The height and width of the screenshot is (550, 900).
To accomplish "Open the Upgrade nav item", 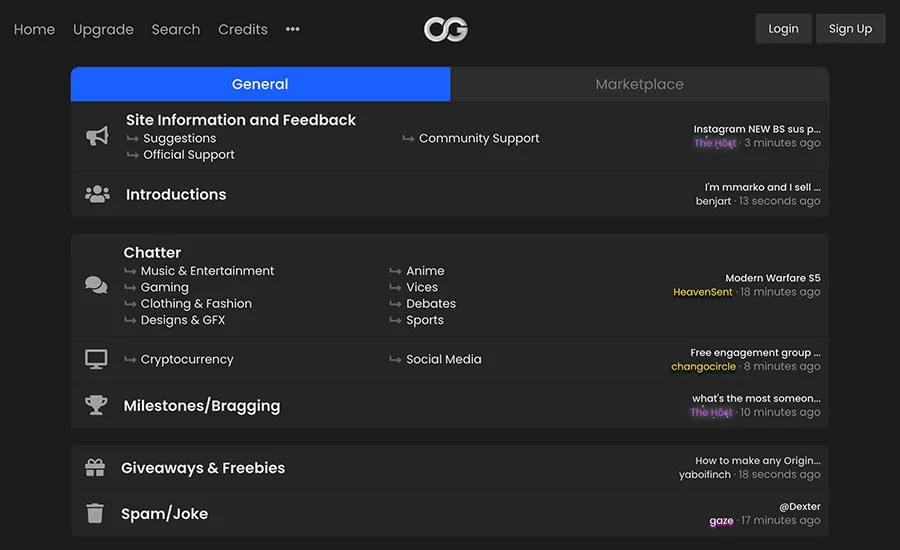I will click(103, 29).
